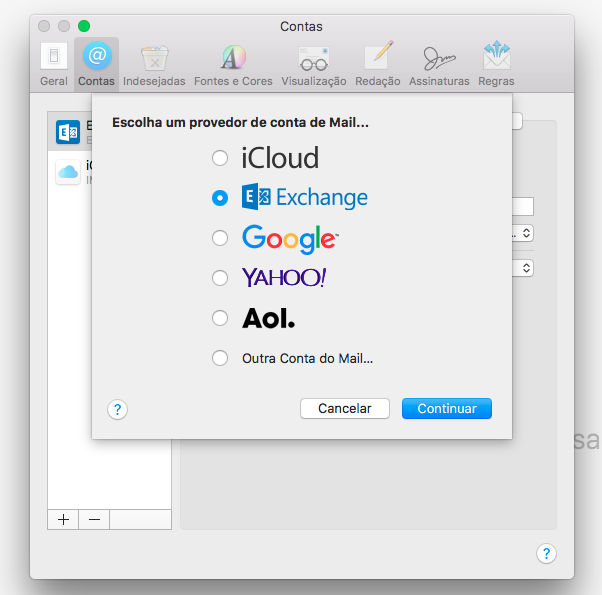The height and width of the screenshot is (595, 602).
Task: Remove account with the minus button
Action: tap(94, 519)
